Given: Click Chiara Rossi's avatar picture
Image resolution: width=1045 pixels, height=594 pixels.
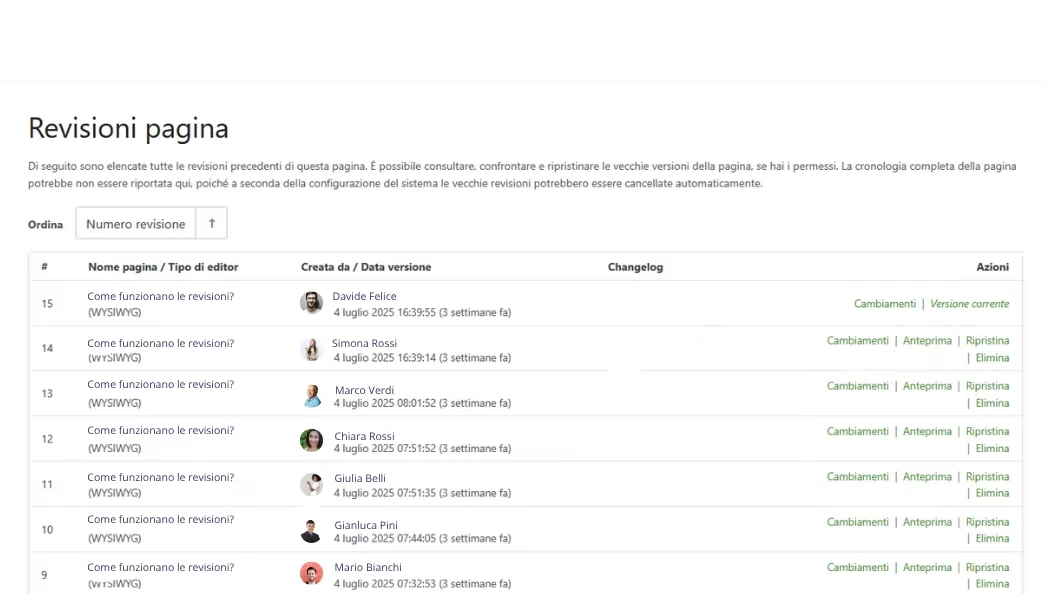Looking at the screenshot, I should [x=312, y=441].
